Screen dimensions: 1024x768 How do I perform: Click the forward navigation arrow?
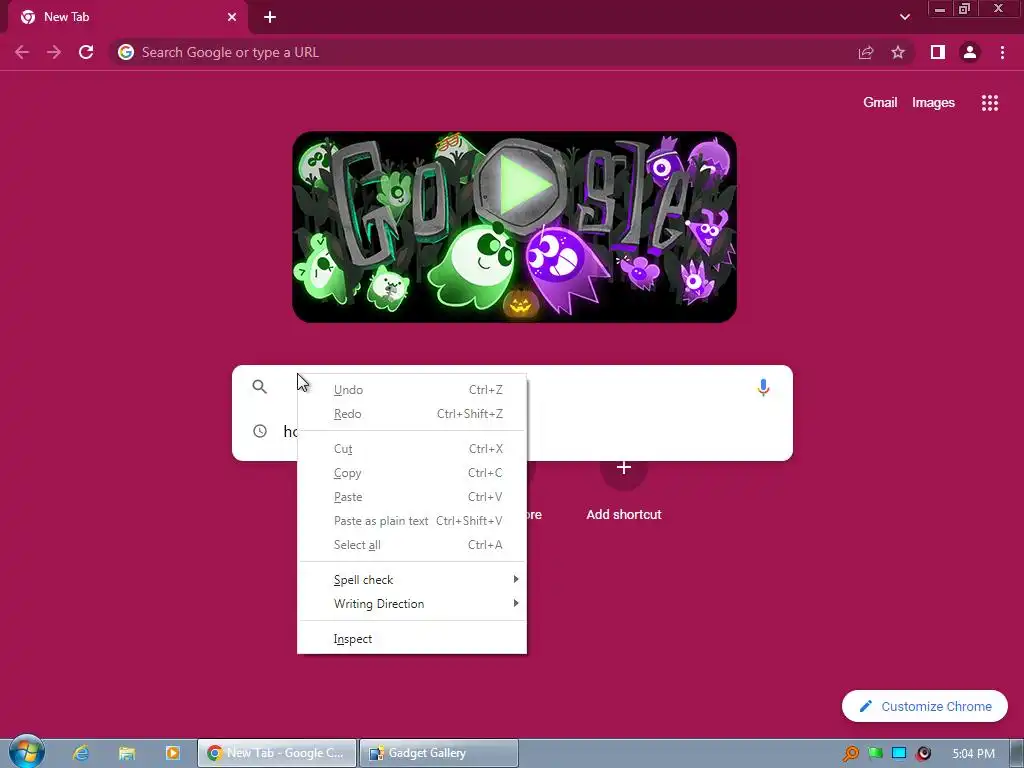(54, 52)
